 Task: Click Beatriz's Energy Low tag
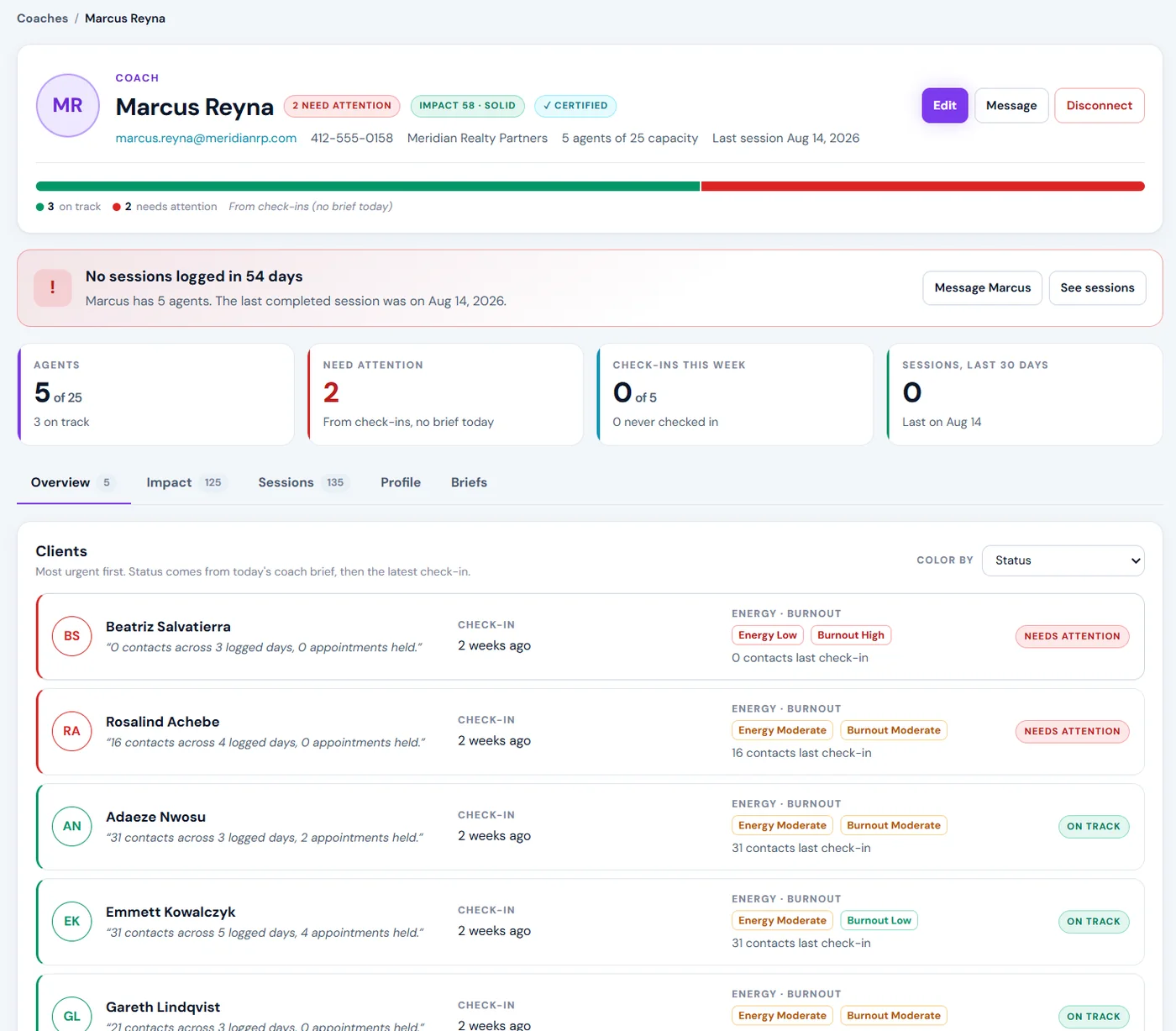point(768,635)
